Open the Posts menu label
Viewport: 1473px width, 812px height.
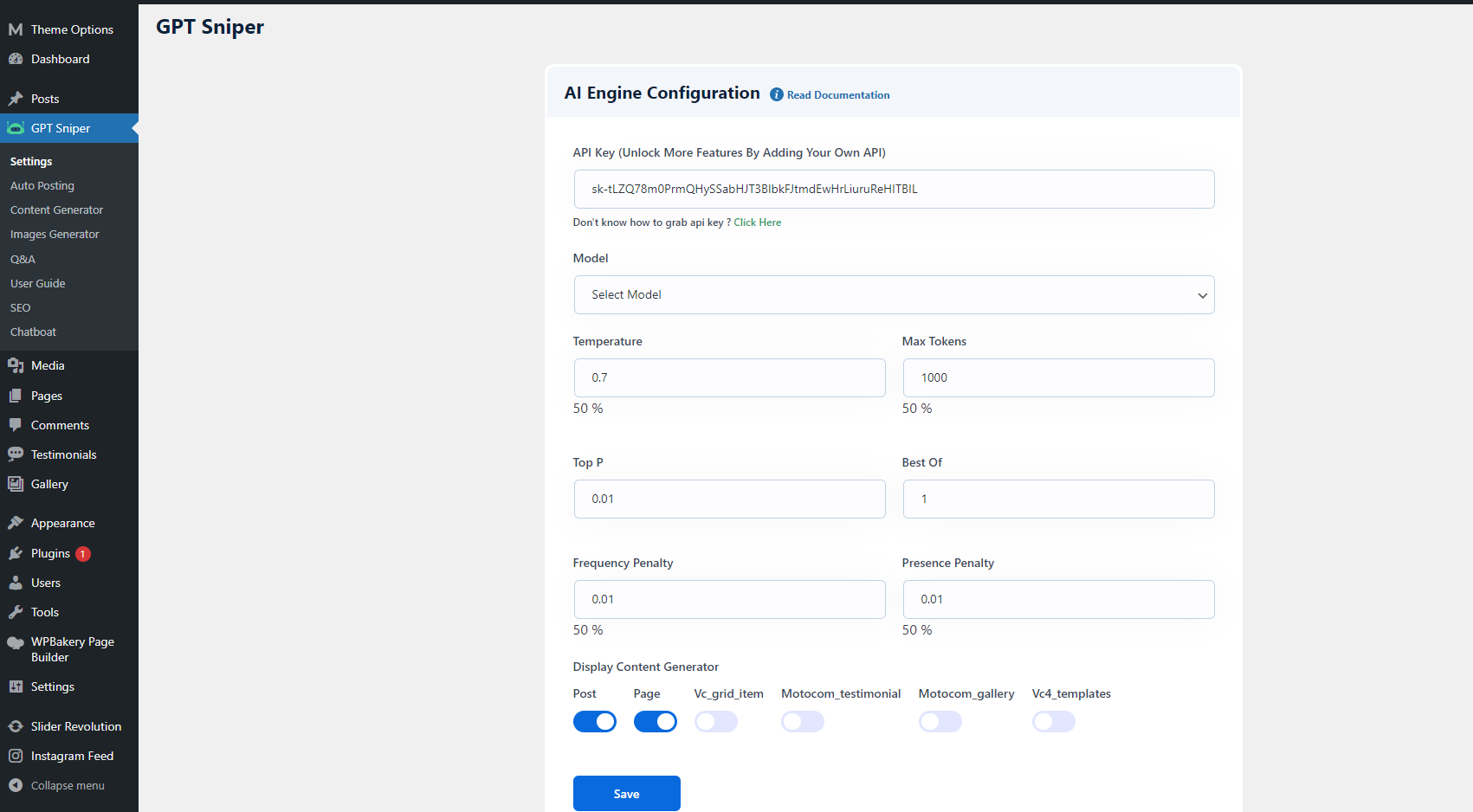(x=45, y=99)
